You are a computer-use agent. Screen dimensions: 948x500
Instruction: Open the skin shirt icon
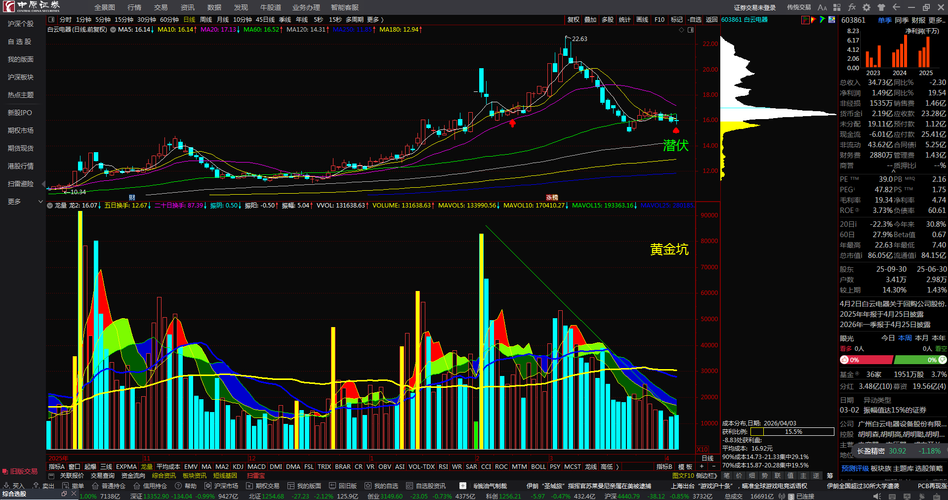tap(881, 7)
